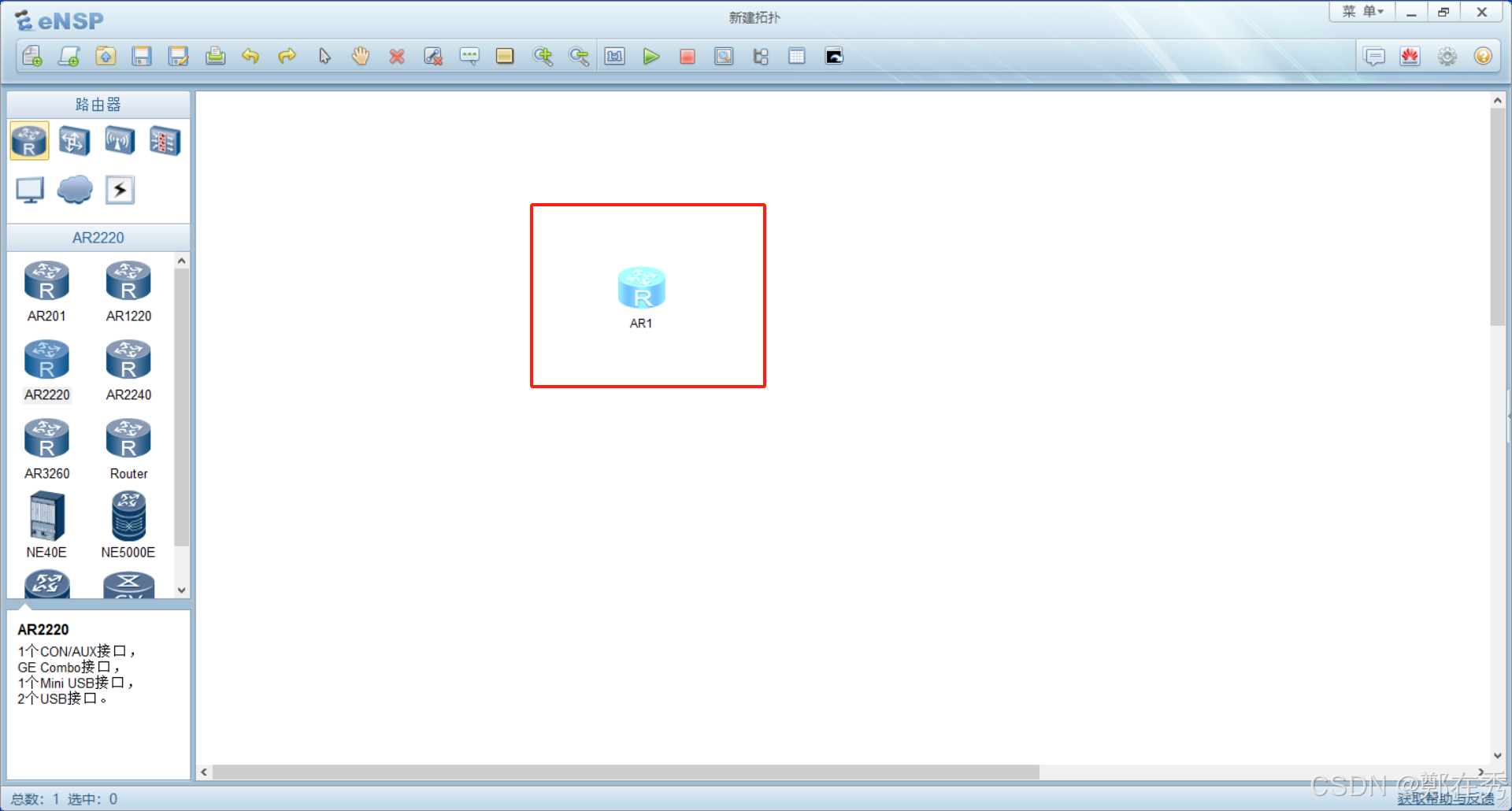Show all interfaces icon
The width and height of the screenshot is (1512, 811).
point(761,56)
